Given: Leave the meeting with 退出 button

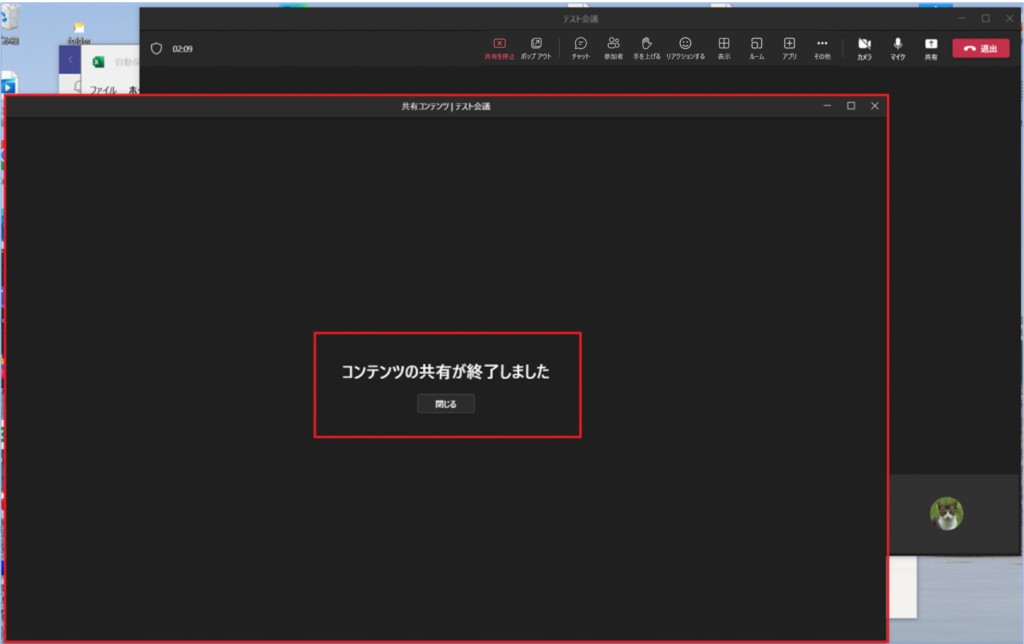Looking at the screenshot, I should coord(980,48).
